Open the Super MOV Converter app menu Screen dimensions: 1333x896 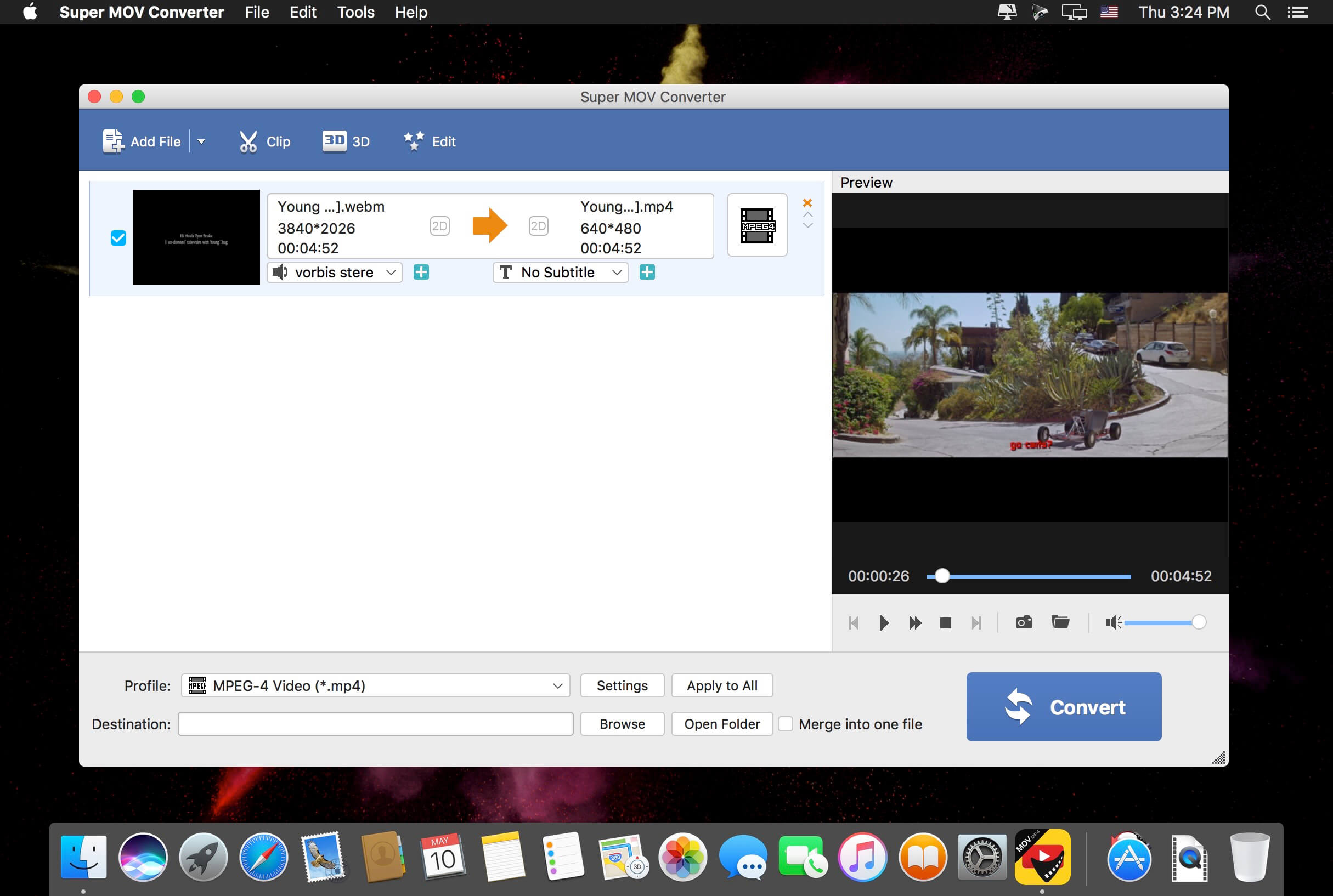[x=142, y=12]
